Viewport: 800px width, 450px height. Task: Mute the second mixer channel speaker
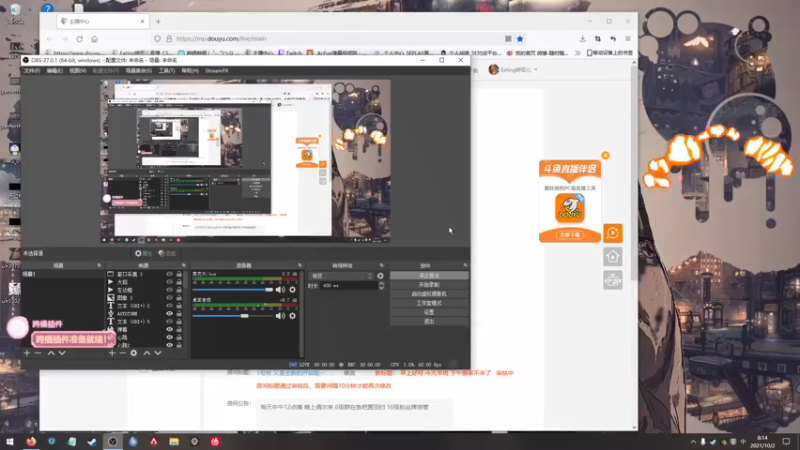(280, 316)
